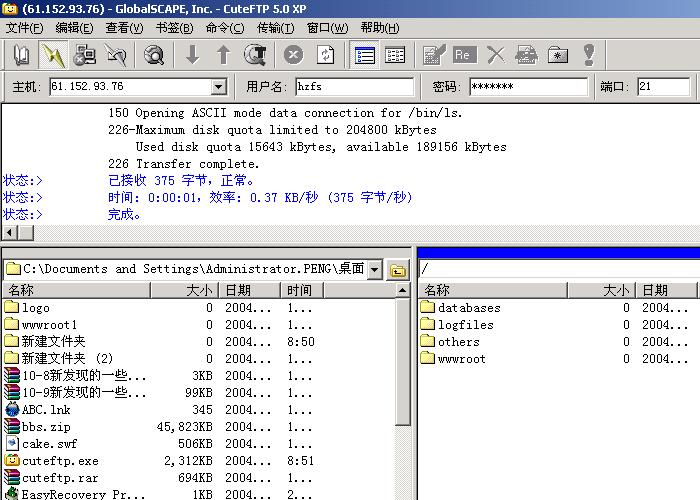Click the Quick Connect lightning icon
This screenshot has width=700, height=500.
click(x=53, y=55)
